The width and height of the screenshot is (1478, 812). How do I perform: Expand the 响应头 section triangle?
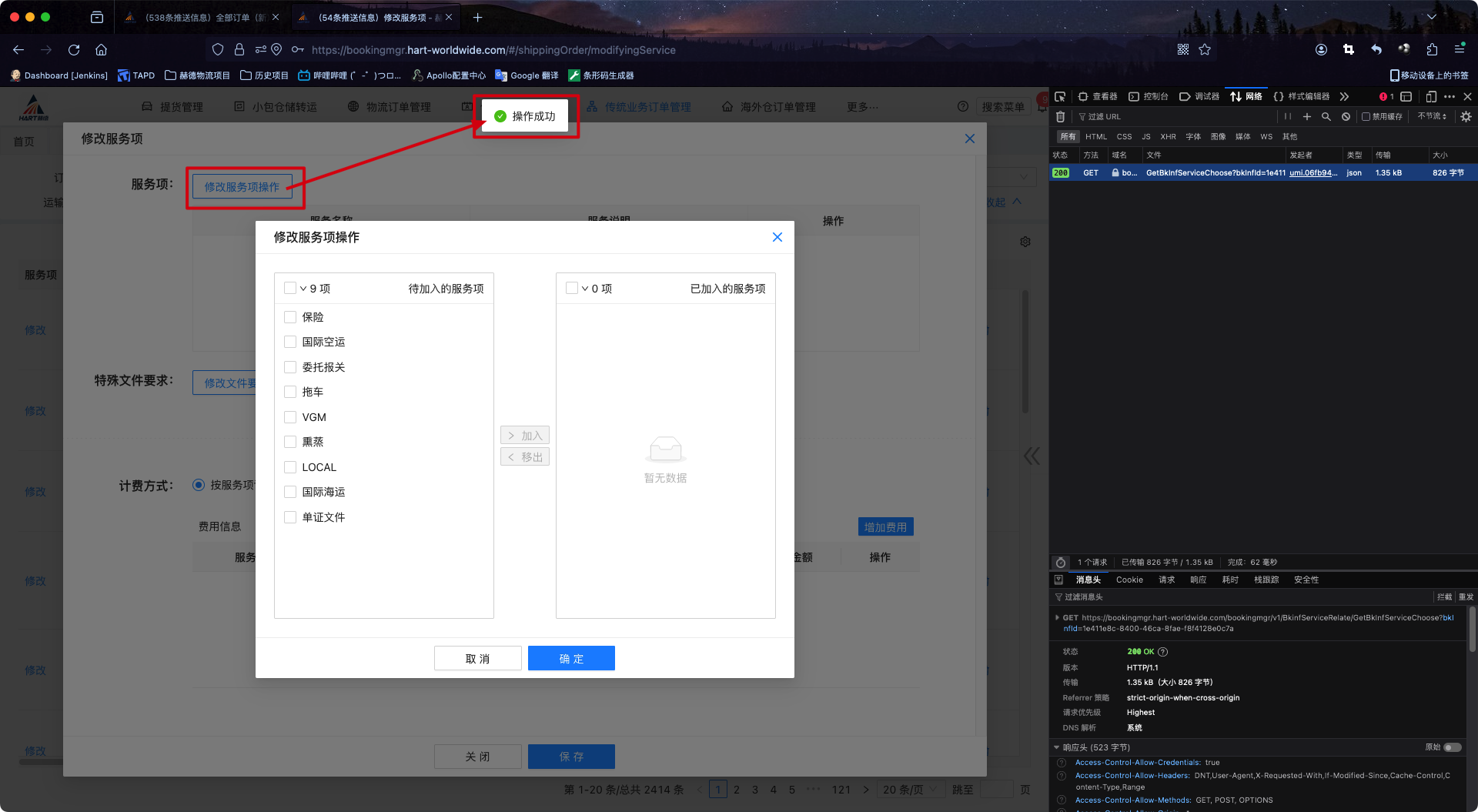click(1056, 747)
